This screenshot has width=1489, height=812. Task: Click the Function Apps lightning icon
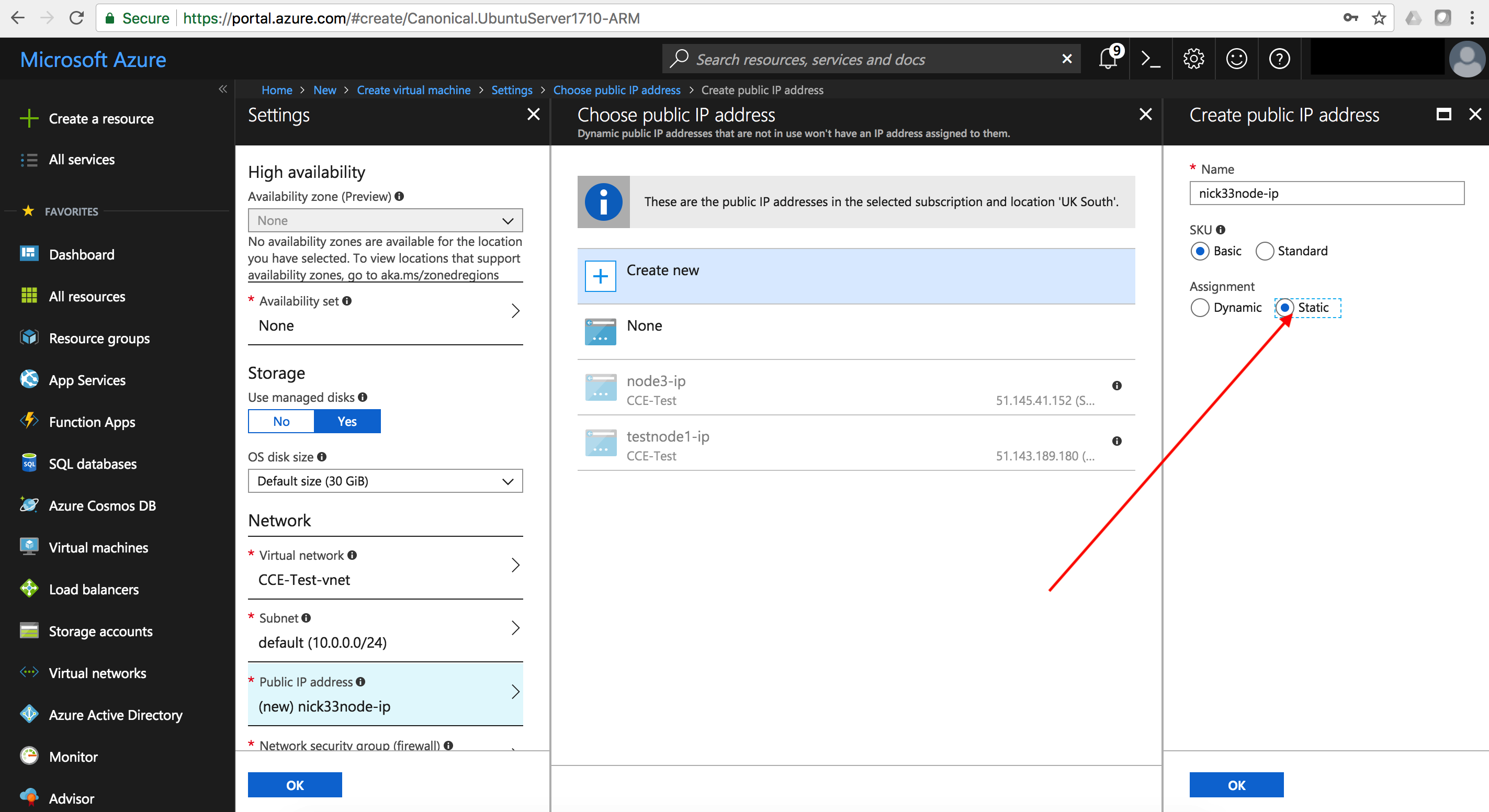(29, 421)
